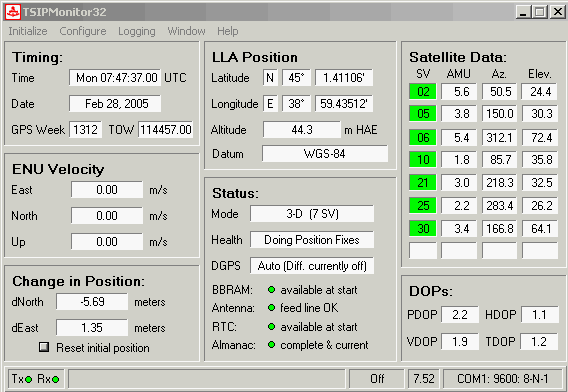Image resolution: width=568 pixels, height=392 pixels.
Task: Click the 'available at start' text beside BBRAM
Action: pyautogui.click(x=319, y=290)
